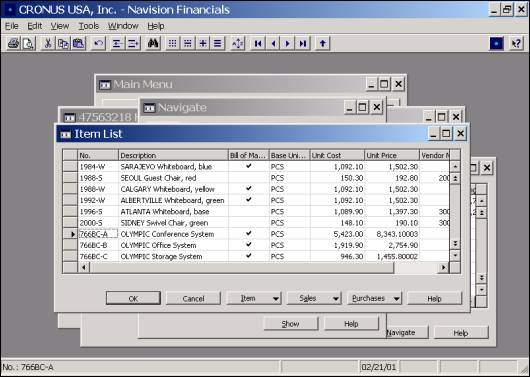
Task: Click Bill of Materials checkmark for 766BC-C
Action: [249, 256]
